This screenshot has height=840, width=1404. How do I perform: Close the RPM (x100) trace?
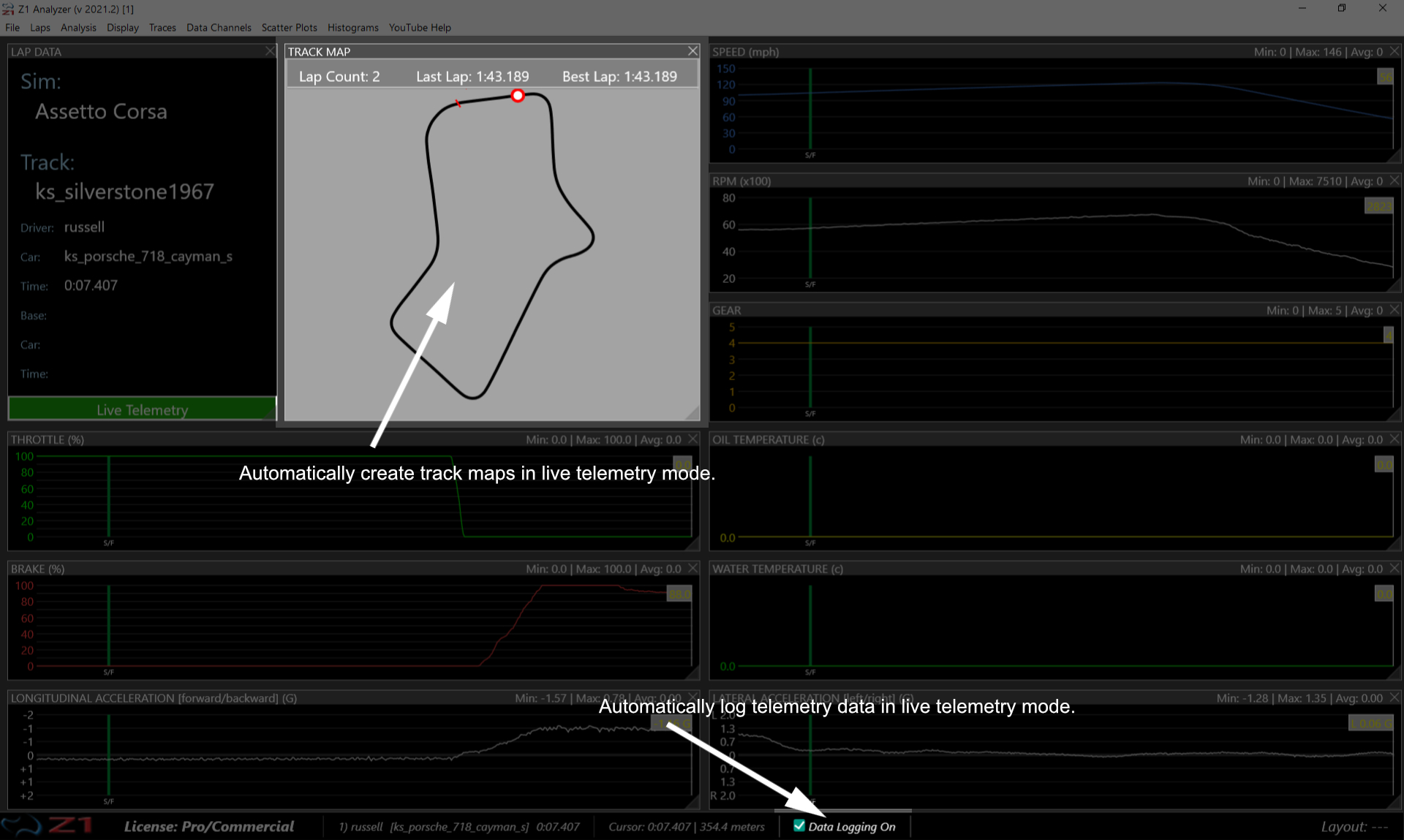[1394, 181]
